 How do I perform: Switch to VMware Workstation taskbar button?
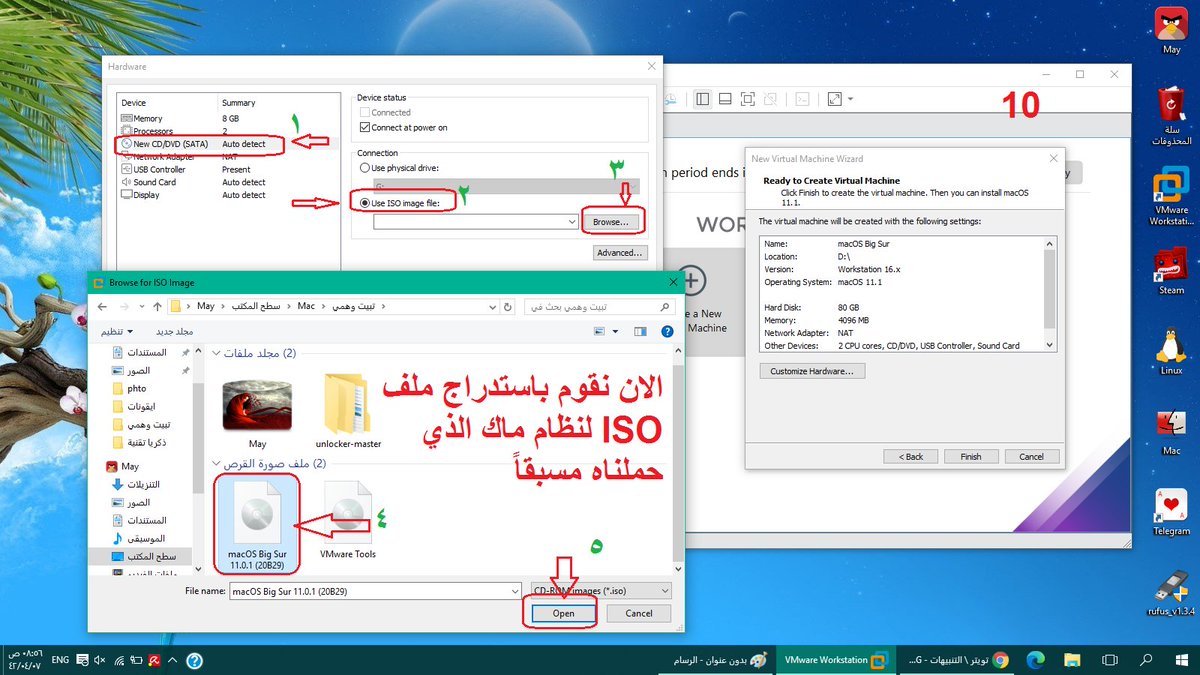click(x=836, y=660)
